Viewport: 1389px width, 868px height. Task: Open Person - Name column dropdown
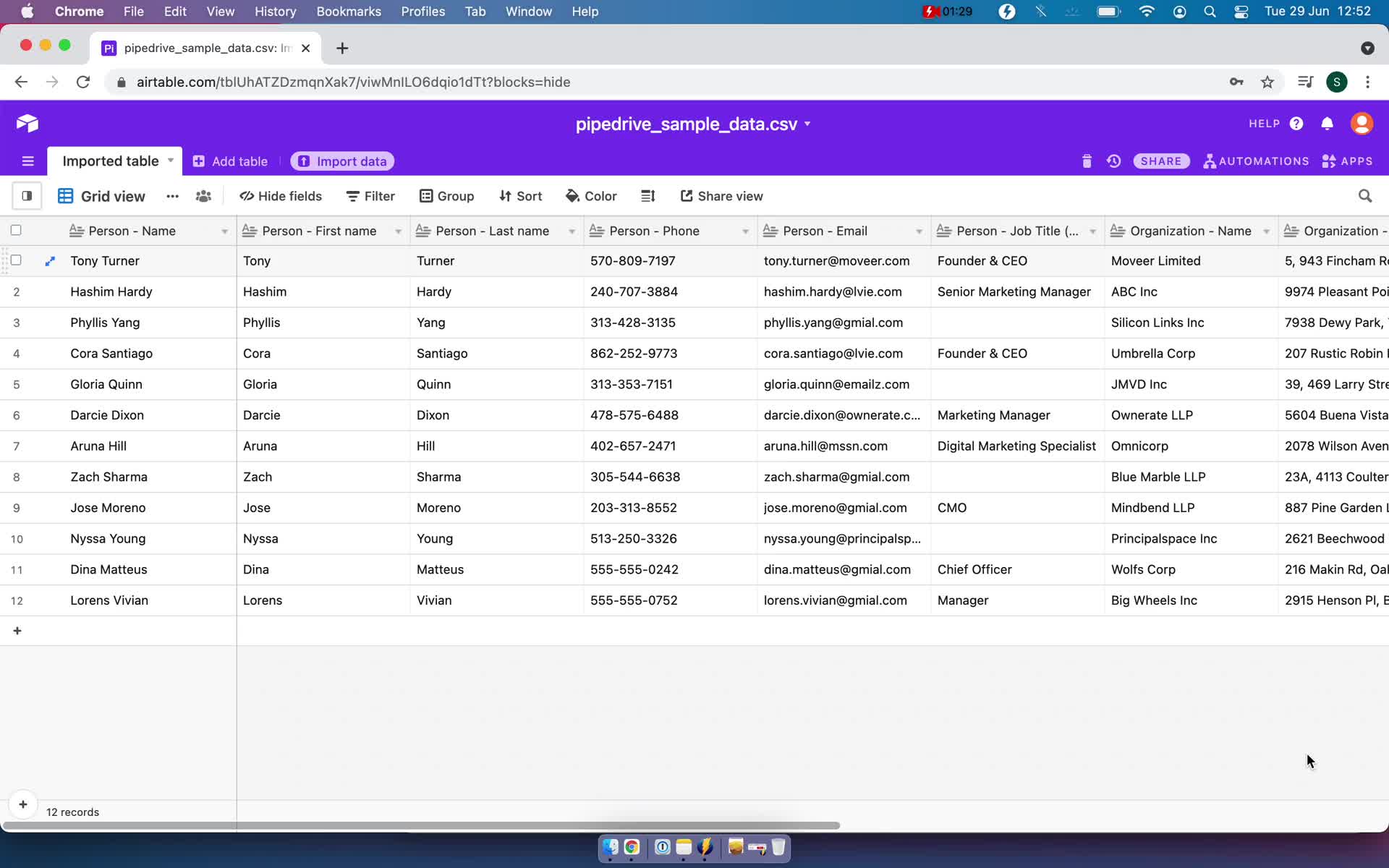click(225, 231)
